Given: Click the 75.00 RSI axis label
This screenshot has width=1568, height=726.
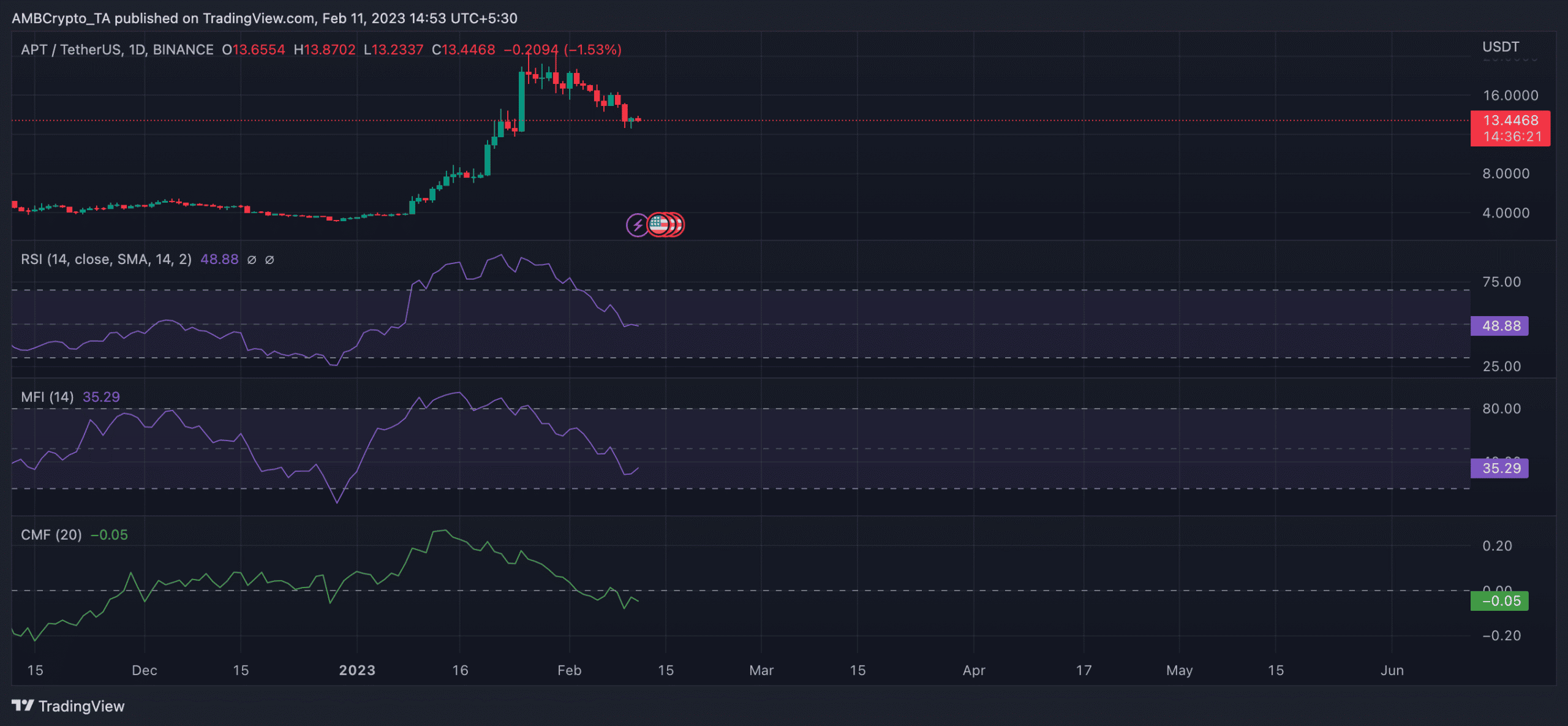Looking at the screenshot, I should coord(1501,282).
